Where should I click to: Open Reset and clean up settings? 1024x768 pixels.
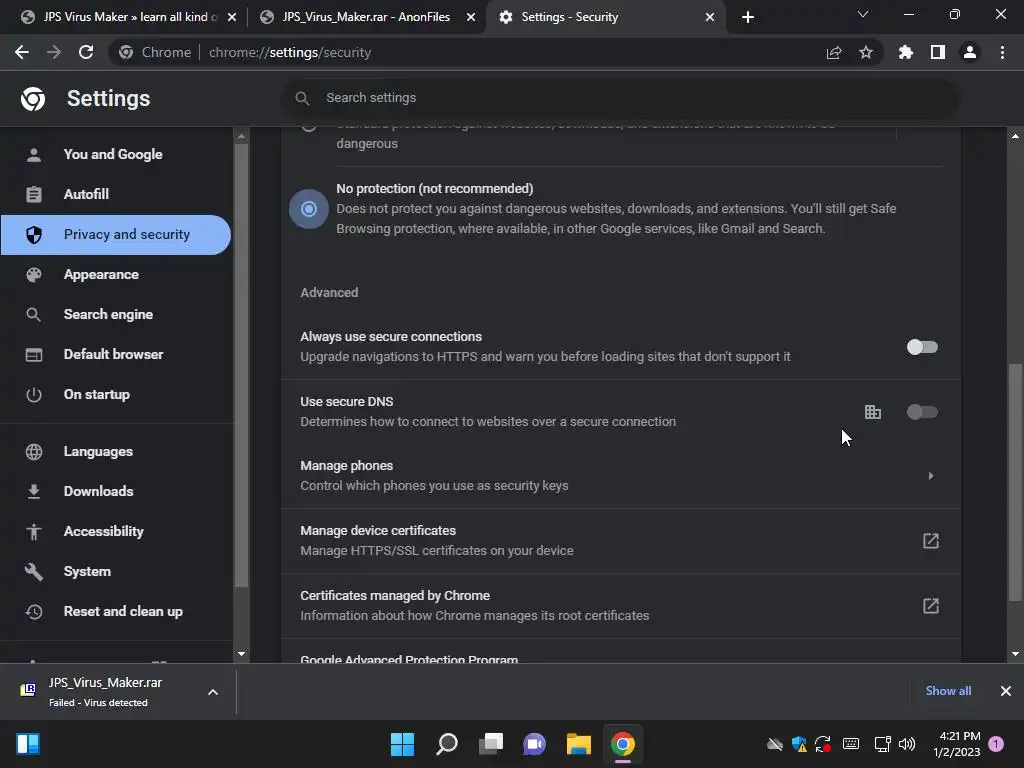pyautogui.click(x=116, y=611)
